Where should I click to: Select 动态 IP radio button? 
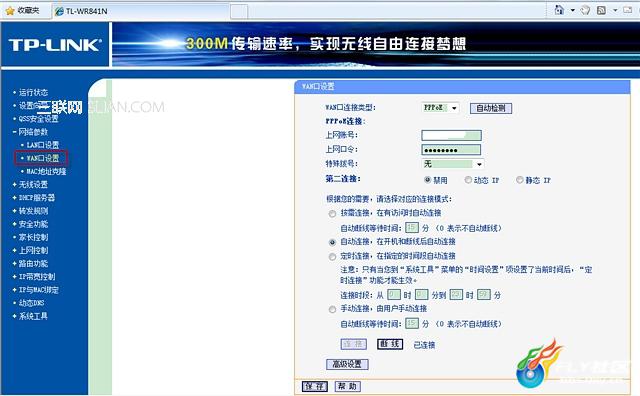click(x=468, y=180)
